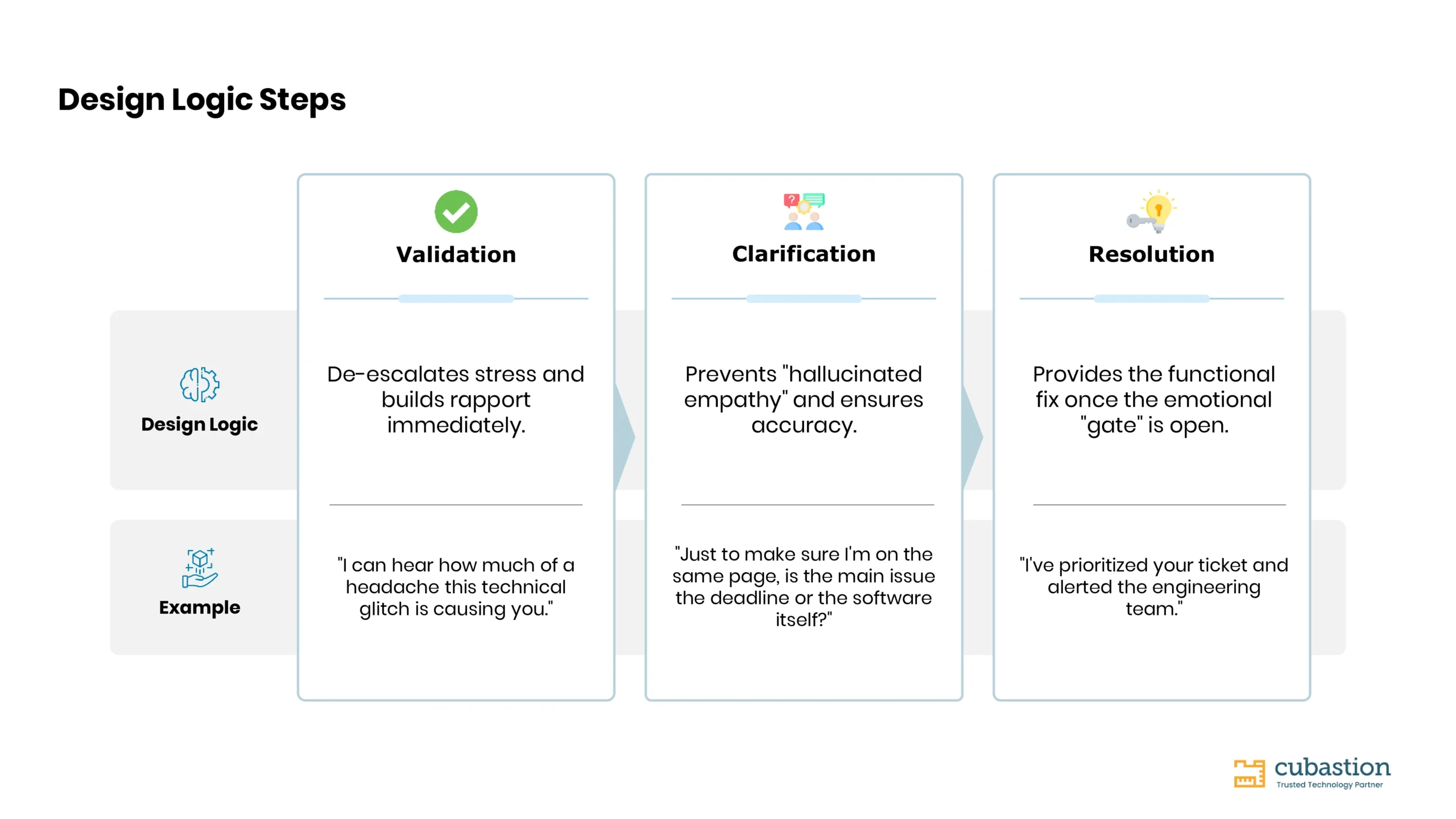Select the Design Logic Steps title

point(202,100)
